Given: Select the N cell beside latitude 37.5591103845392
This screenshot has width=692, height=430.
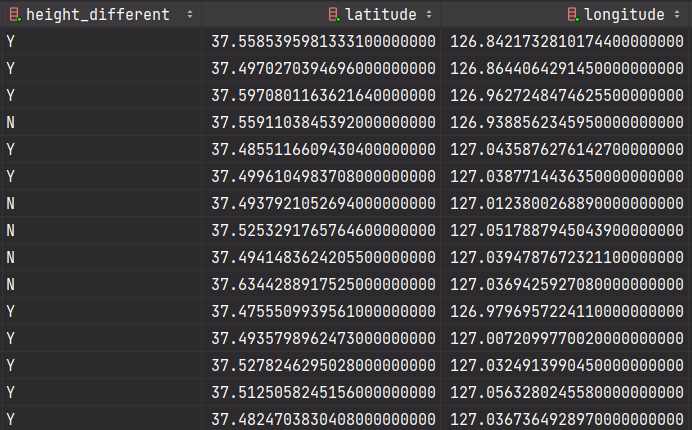Looking at the screenshot, I should click(102, 122).
